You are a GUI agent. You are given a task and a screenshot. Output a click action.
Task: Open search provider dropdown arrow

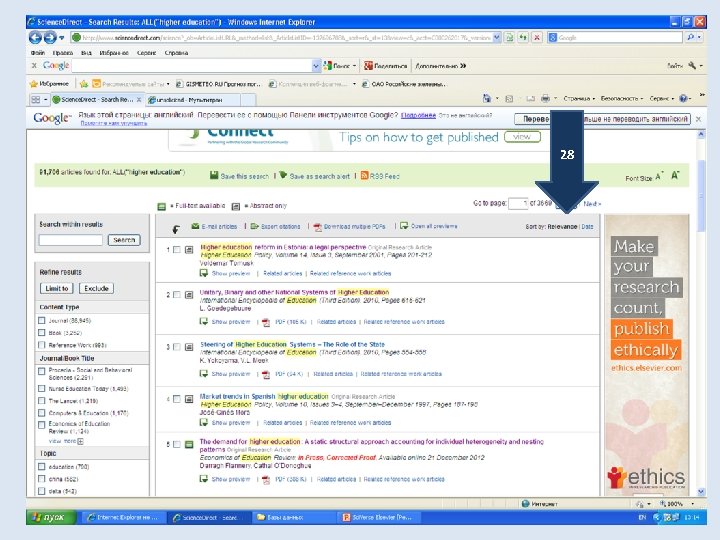(x=699, y=38)
